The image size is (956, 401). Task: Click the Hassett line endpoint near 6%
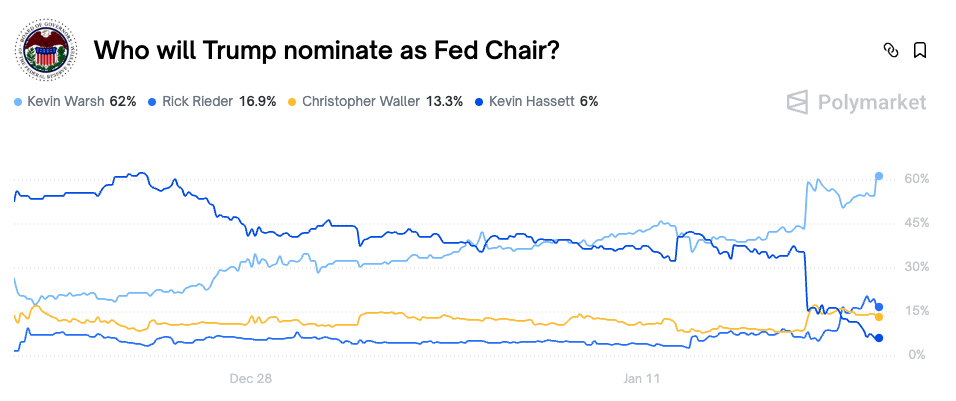pyautogui.click(x=879, y=338)
